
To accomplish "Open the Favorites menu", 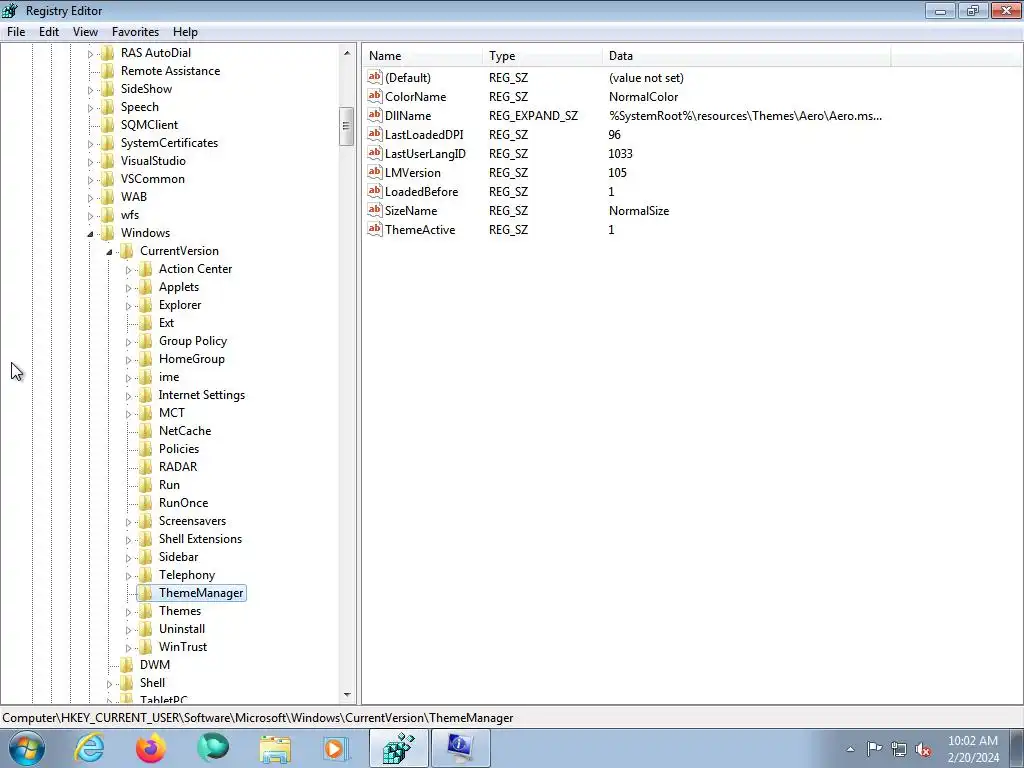I will point(135,31).
